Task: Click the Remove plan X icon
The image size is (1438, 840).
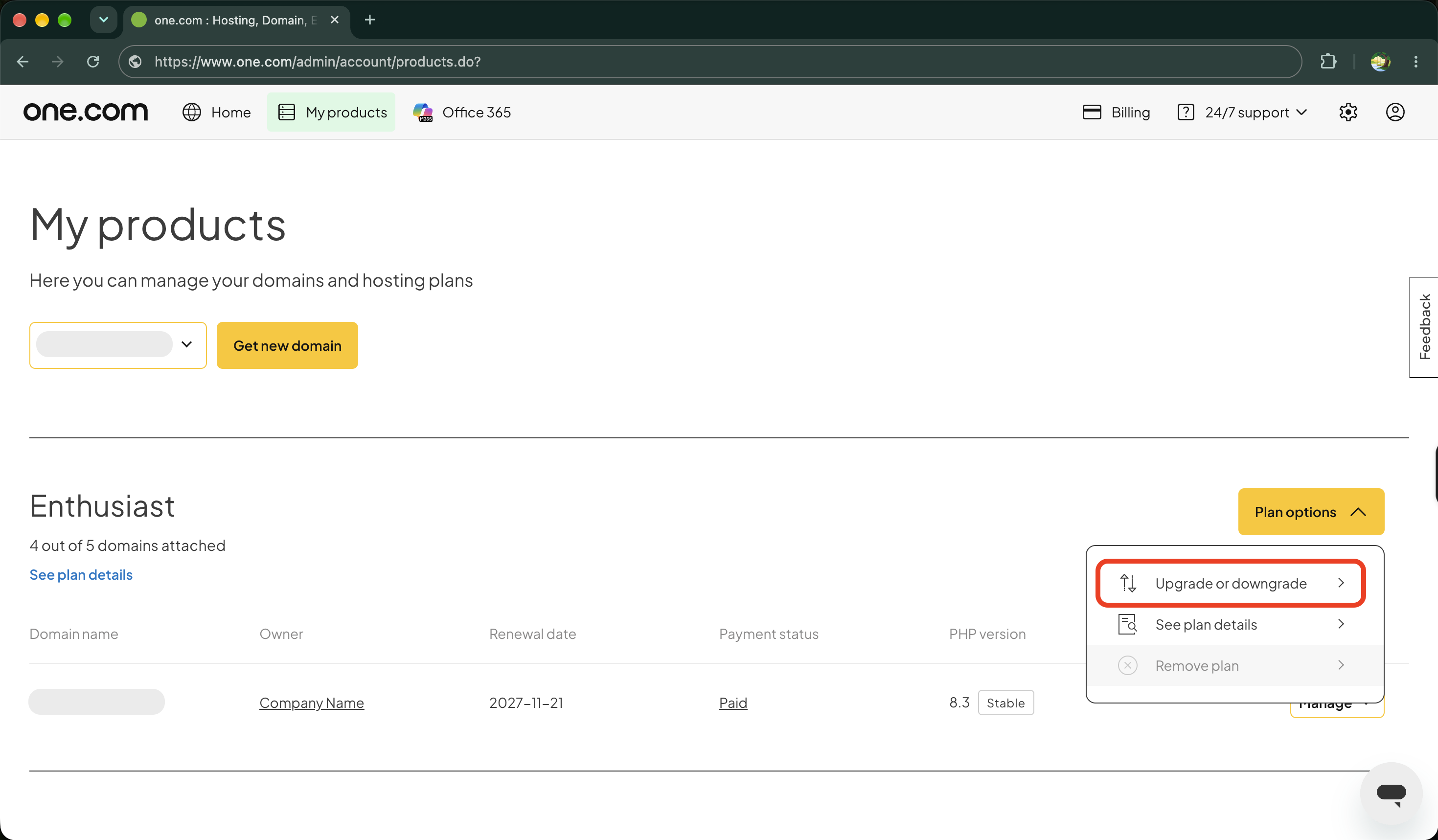Action: [x=1128, y=665]
